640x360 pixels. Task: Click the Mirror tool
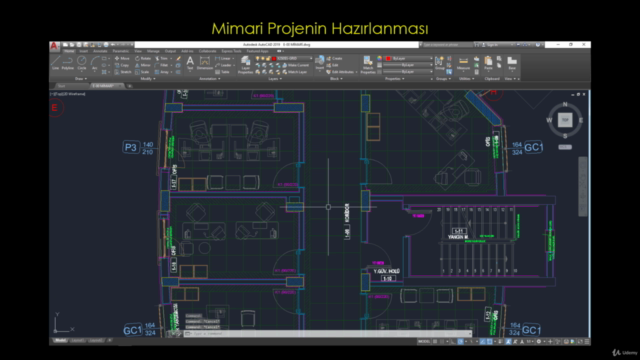(143, 65)
